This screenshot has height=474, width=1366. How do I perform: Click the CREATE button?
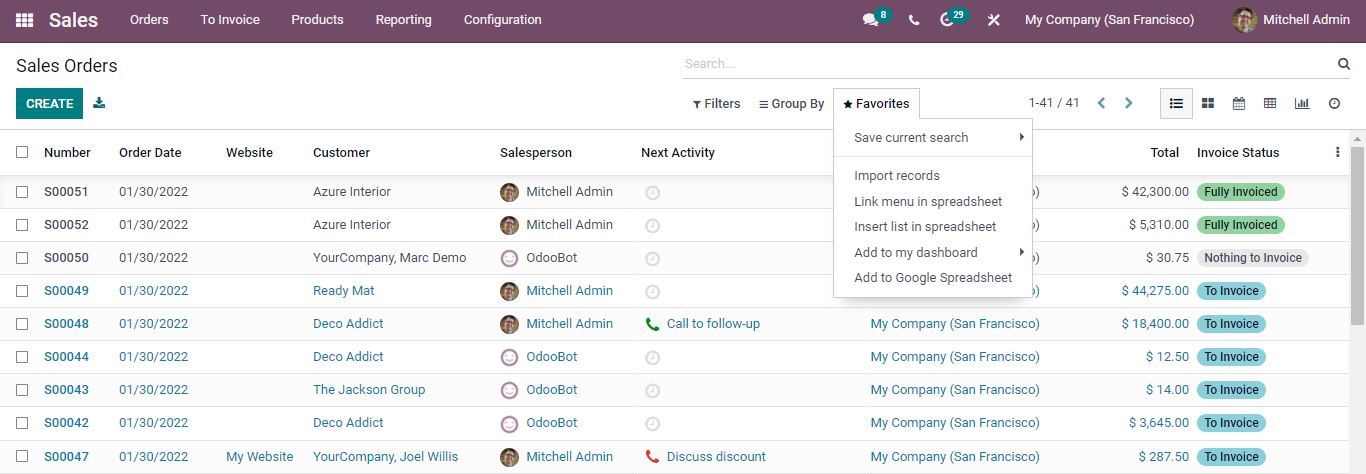pos(49,103)
